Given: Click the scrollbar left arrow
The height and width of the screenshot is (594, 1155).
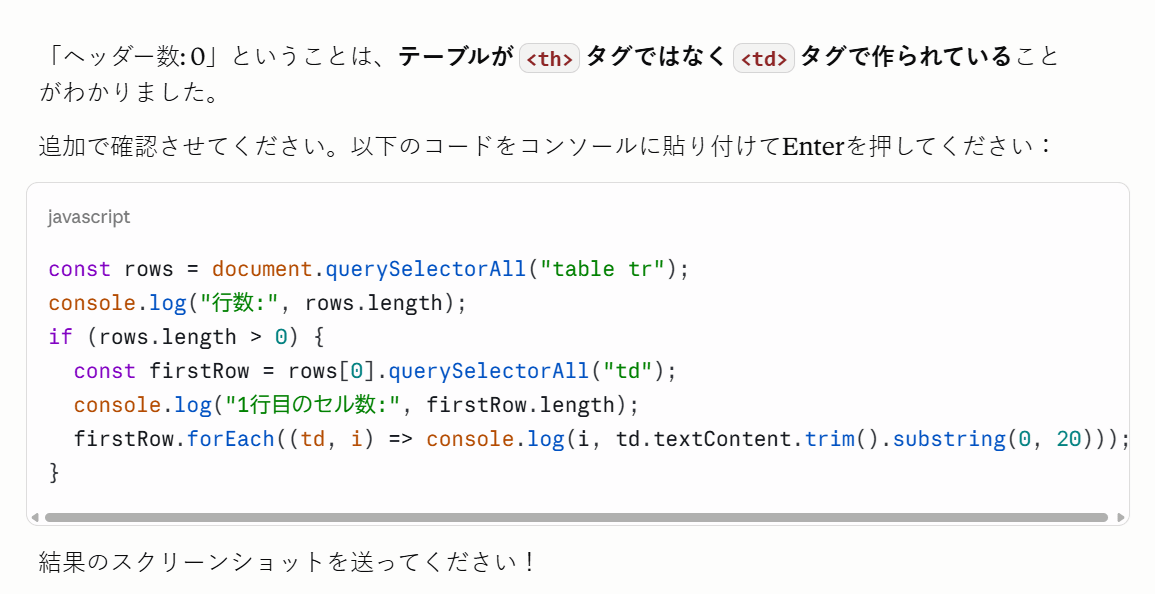Looking at the screenshot, I should [35, 517].
